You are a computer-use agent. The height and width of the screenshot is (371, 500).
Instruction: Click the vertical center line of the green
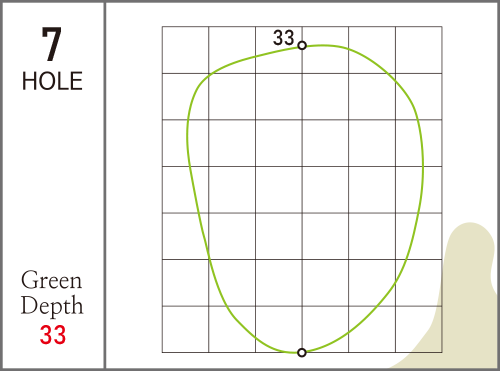pyautogui.click(x=302, y=199)
